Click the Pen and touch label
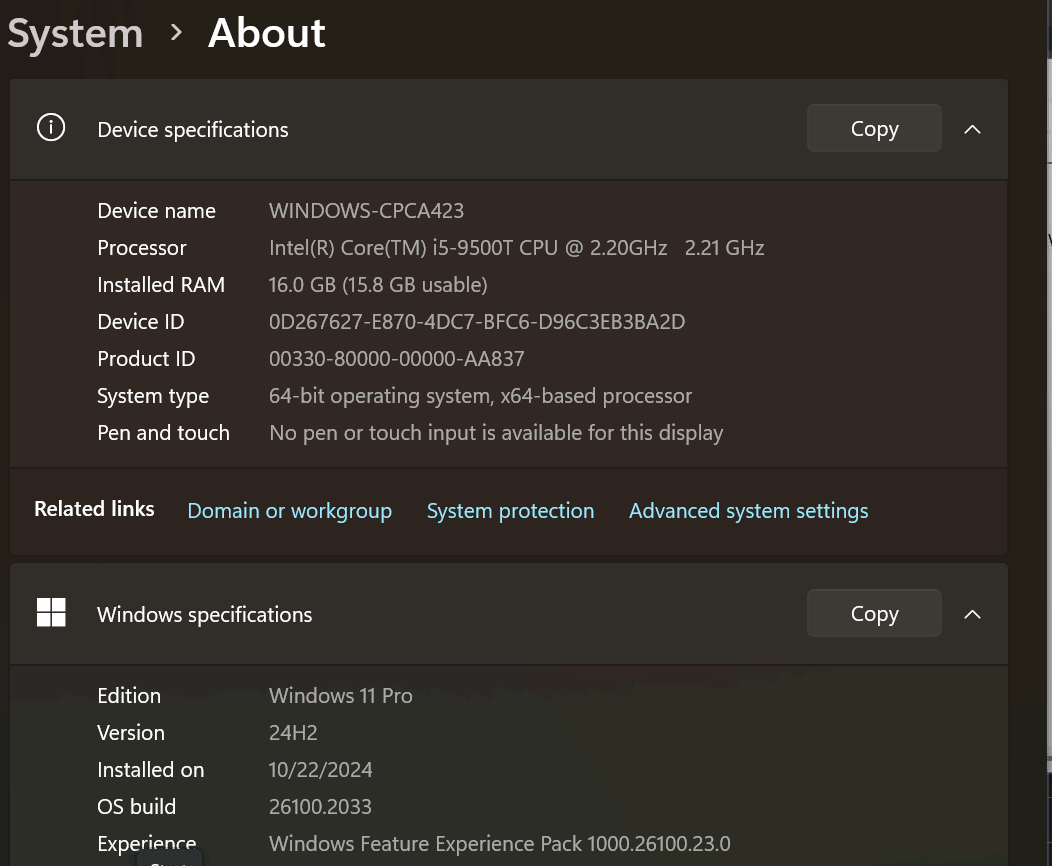This screenshot has height=866, width=1052. [x=164, y=433]
